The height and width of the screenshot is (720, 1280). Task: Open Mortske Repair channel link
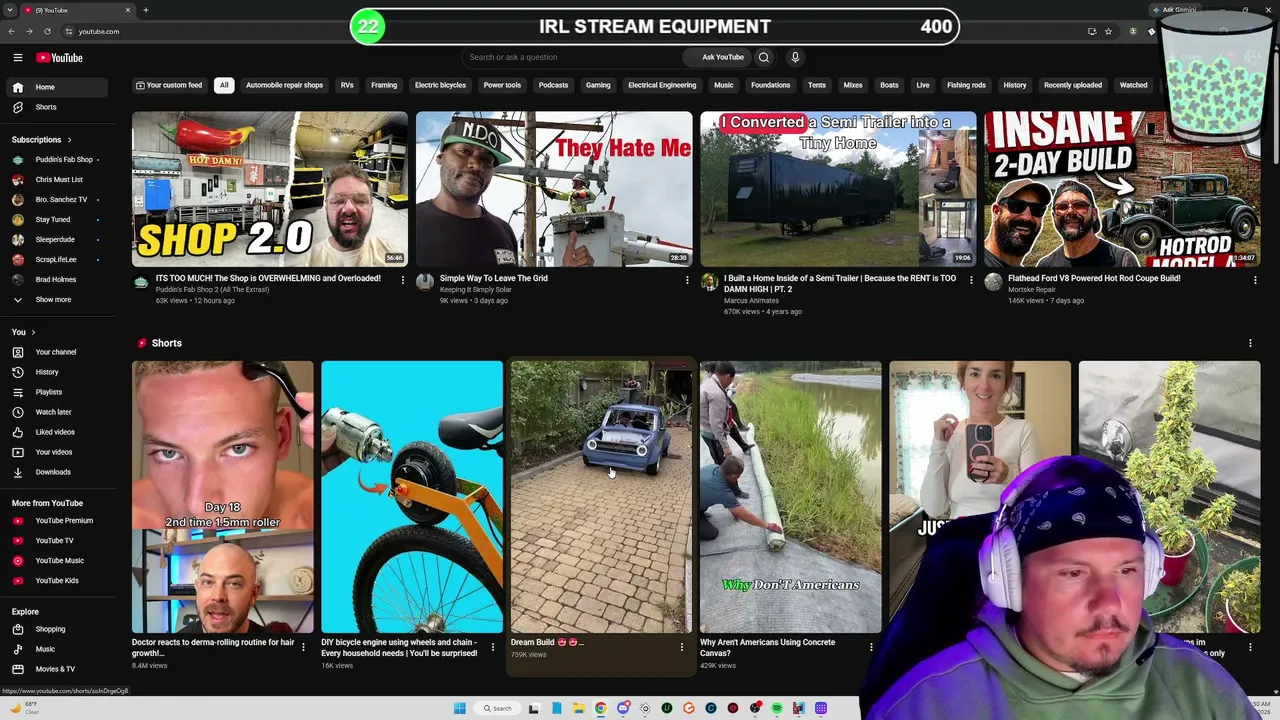(1032, 290)
